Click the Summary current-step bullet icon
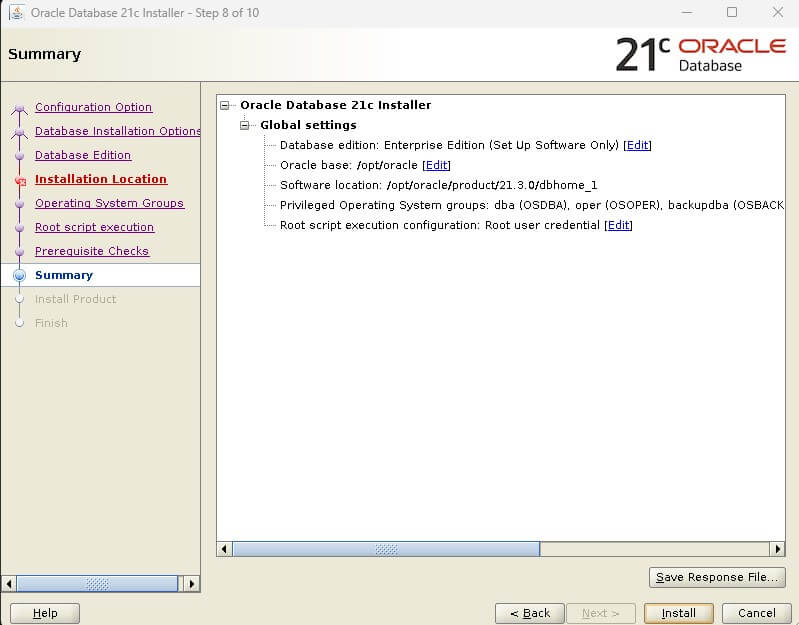 coord(19,276)
